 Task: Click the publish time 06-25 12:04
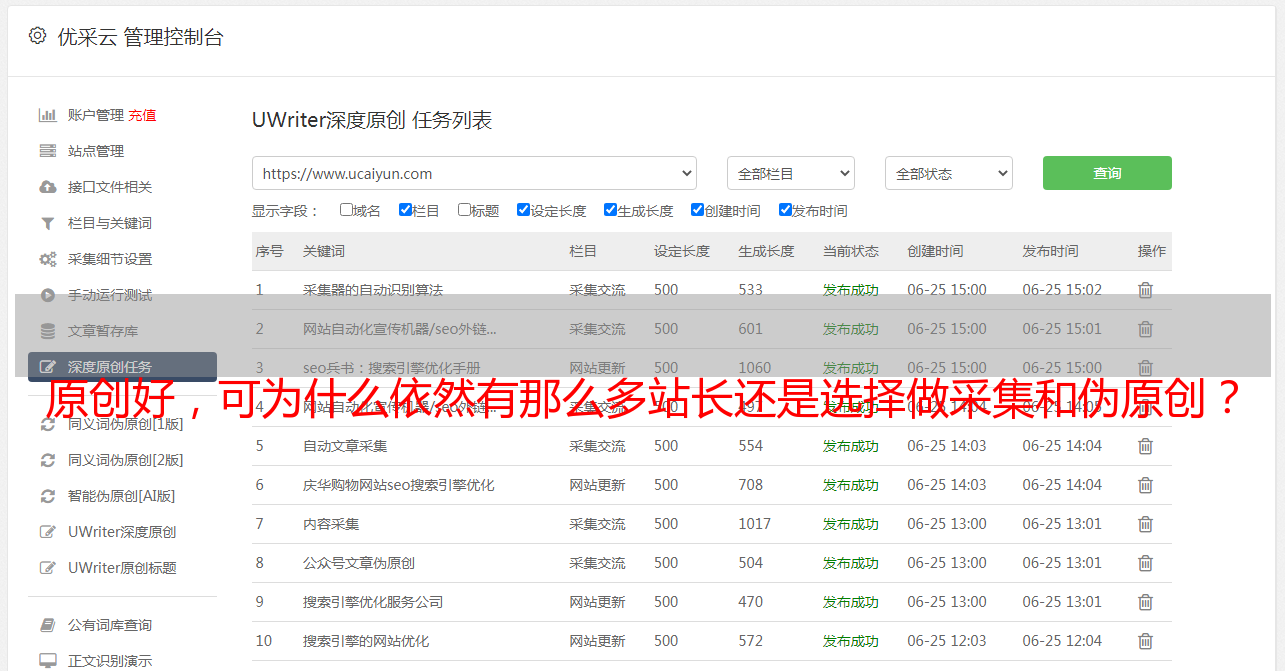tap(1062, 641)
